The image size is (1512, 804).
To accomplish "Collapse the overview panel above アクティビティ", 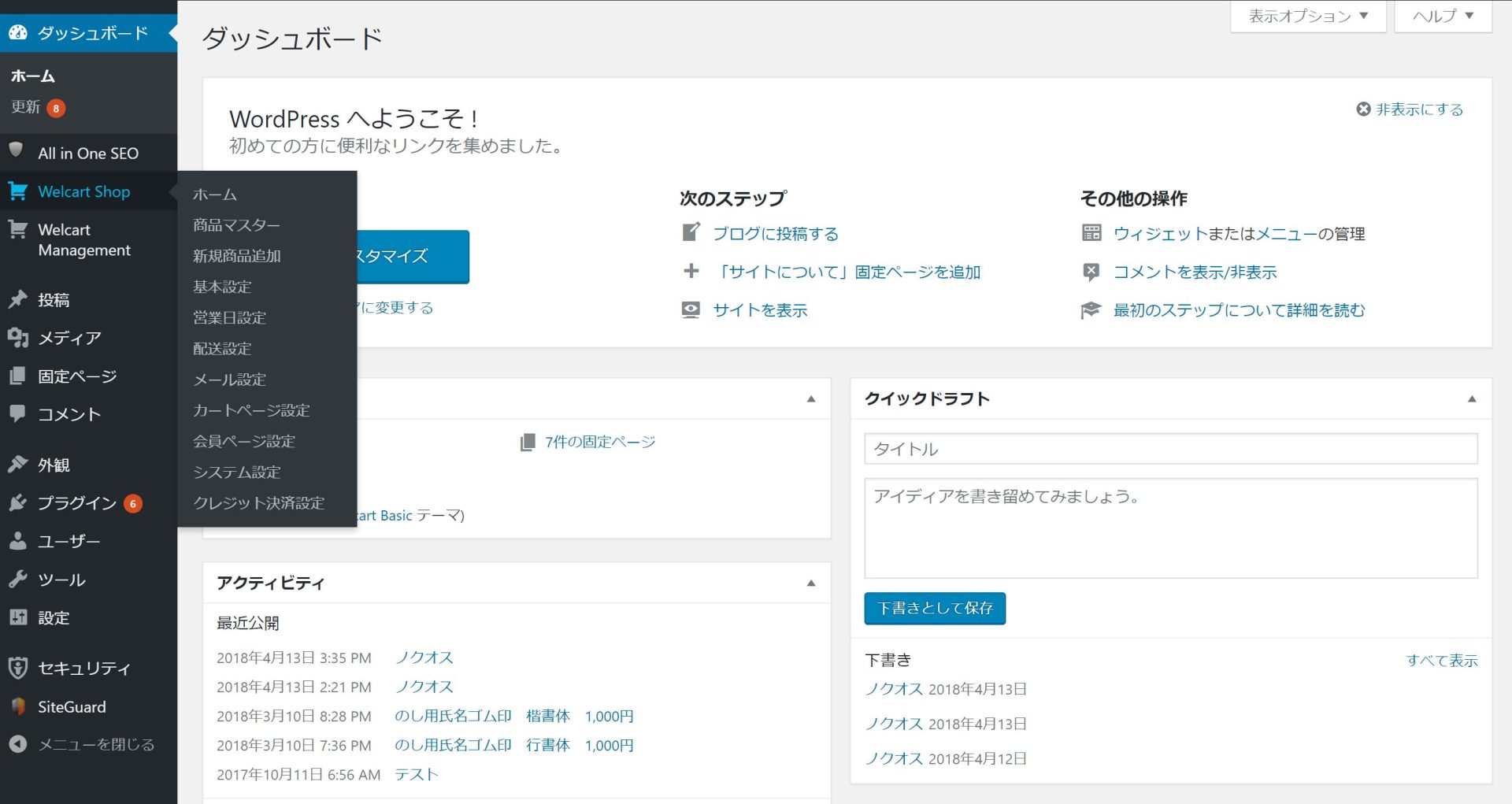I will 811,398.
